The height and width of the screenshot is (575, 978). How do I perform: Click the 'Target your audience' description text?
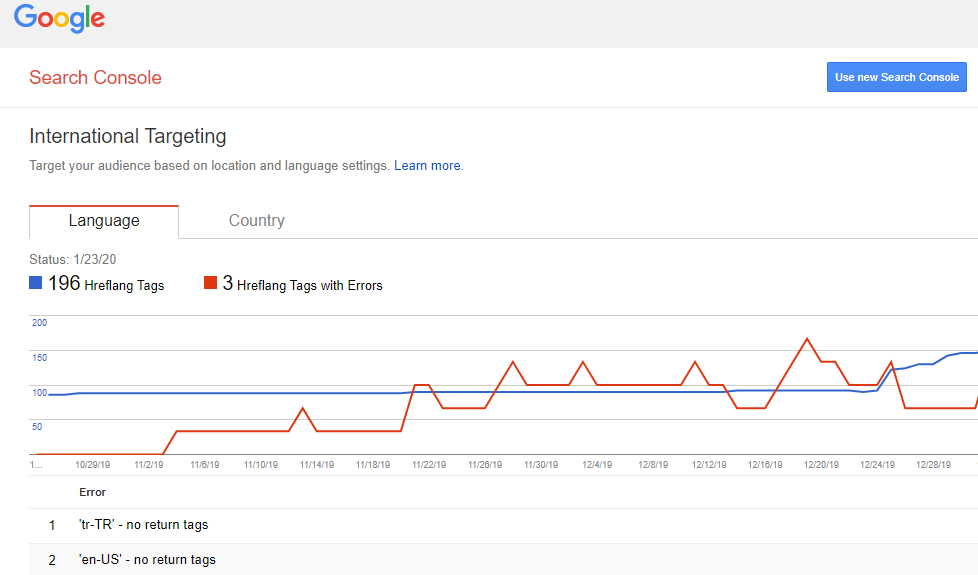pos(209,166)
